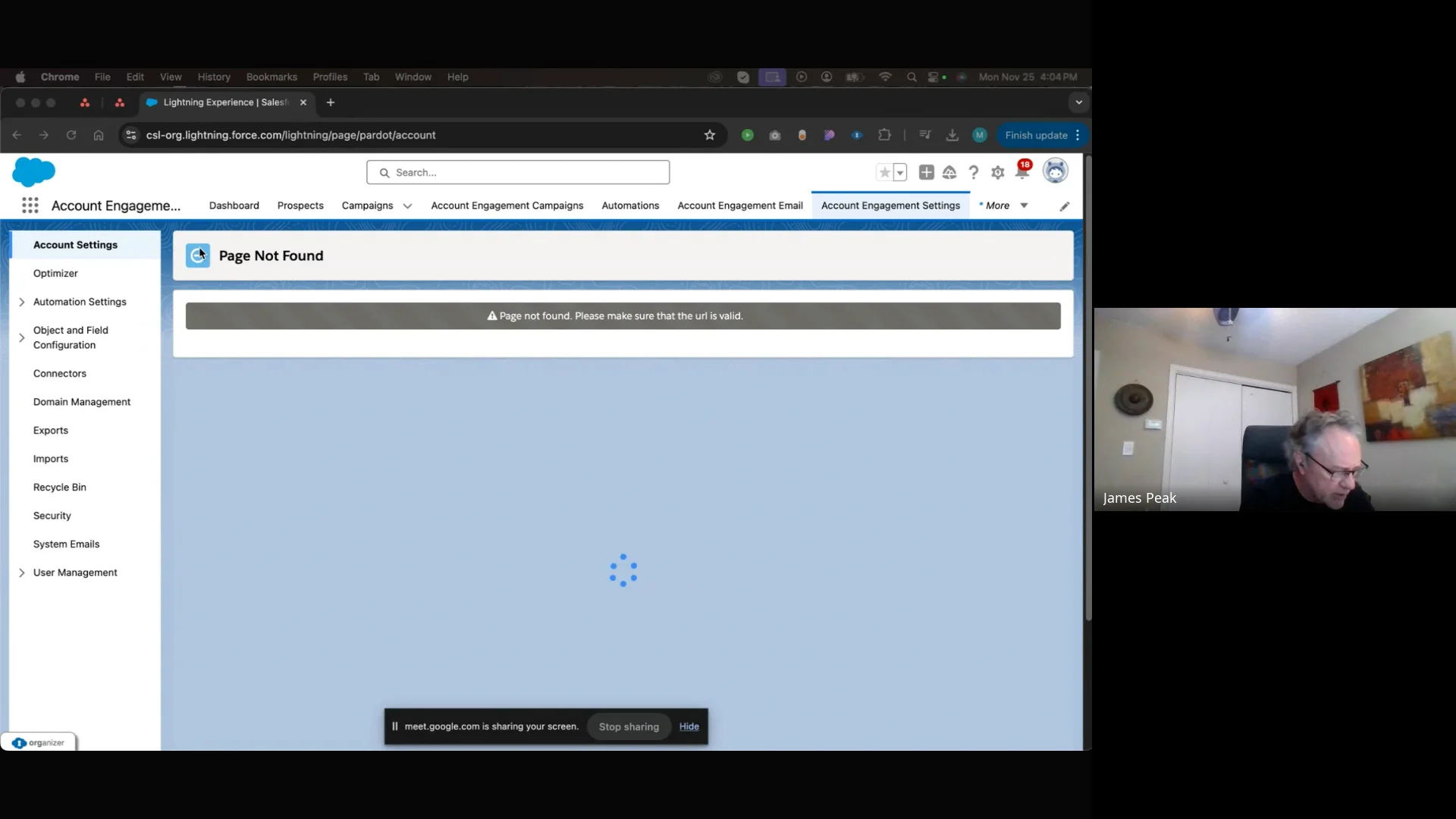The width and height of the screenshot is (1456, 819).
Task: Click the favorites star icon
Action: click(884, 173)
